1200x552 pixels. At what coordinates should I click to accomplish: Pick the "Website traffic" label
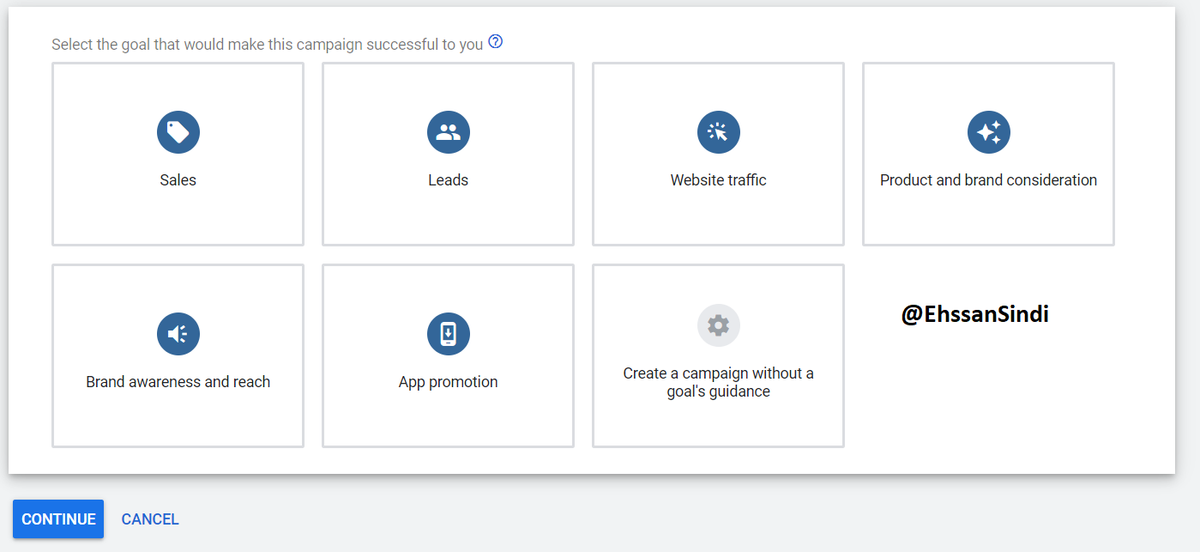718,180
